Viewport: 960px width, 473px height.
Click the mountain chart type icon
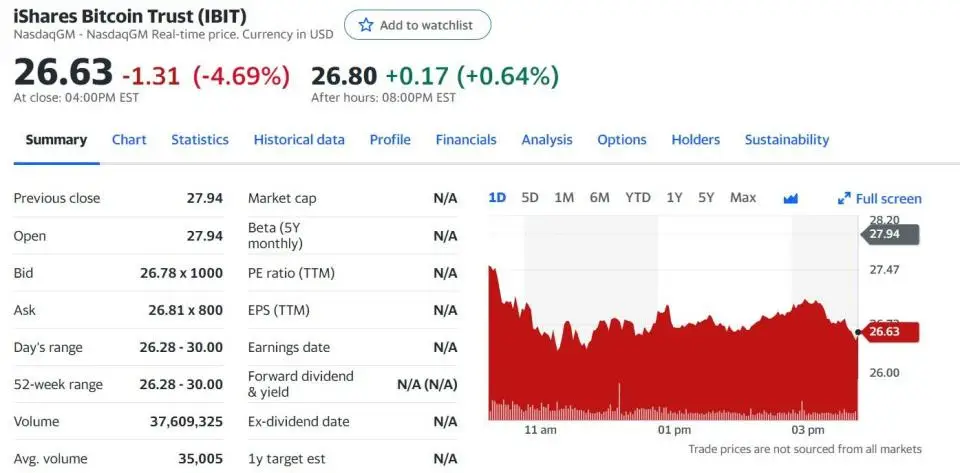click(x=791, y=198)
